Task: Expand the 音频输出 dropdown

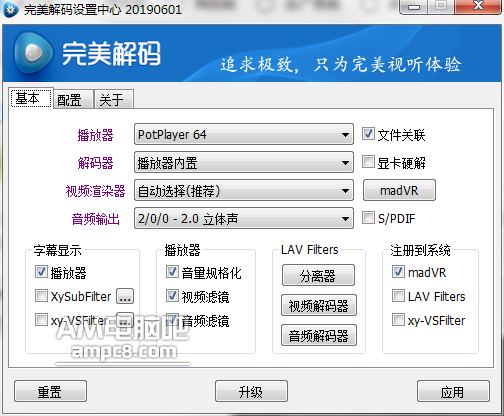Action: [244, 218]
